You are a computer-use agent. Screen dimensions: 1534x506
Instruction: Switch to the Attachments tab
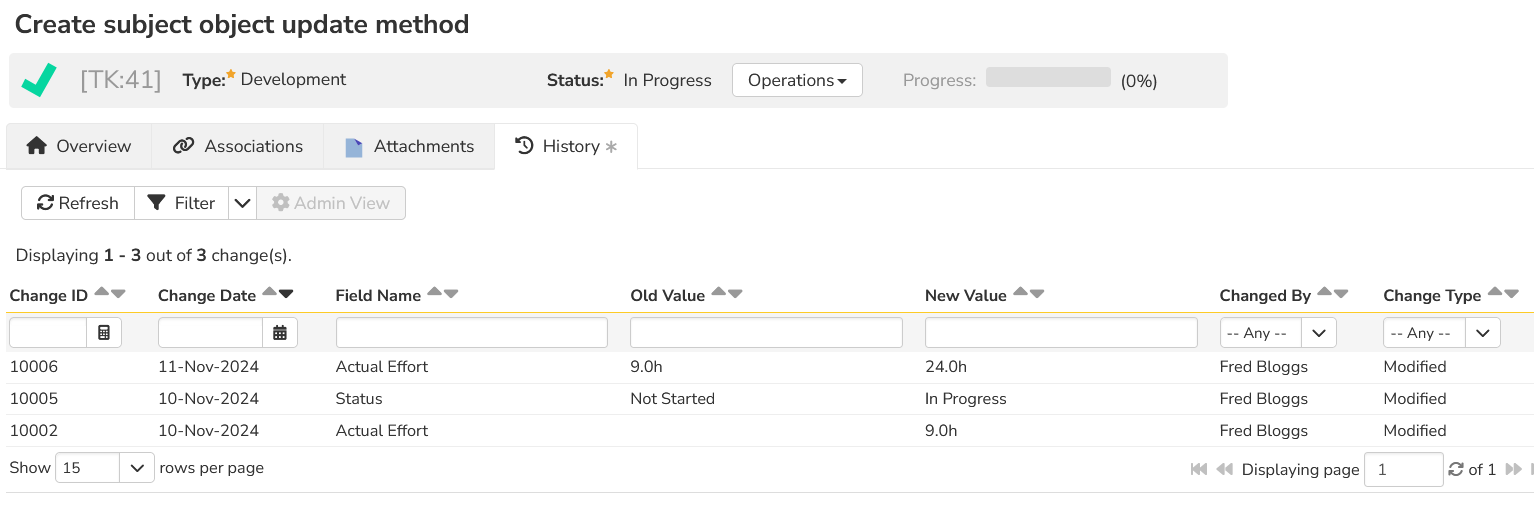(409, 146)
